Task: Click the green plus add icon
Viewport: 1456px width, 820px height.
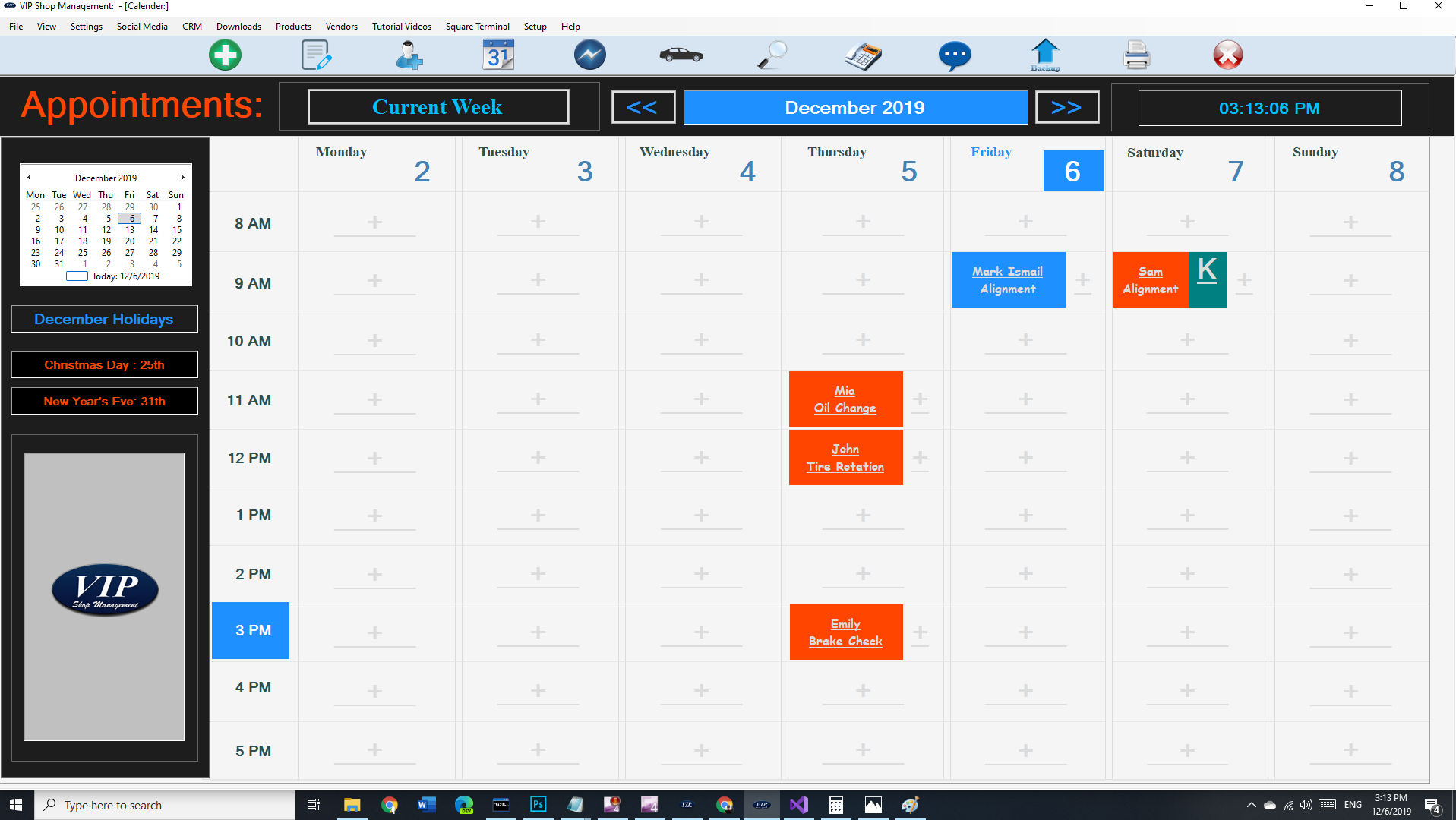Action: point(225,55)
